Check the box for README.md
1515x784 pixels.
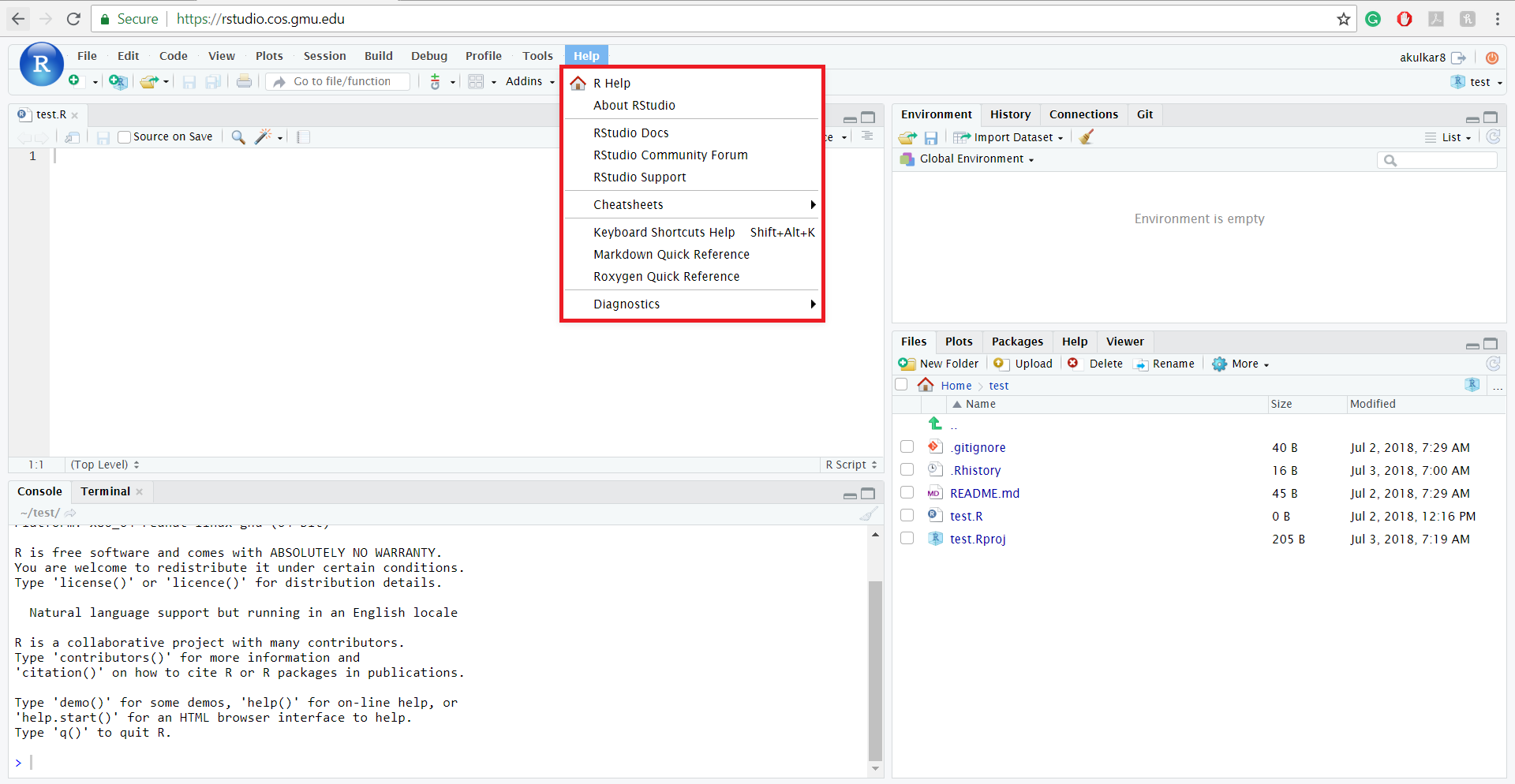[907, 493]
